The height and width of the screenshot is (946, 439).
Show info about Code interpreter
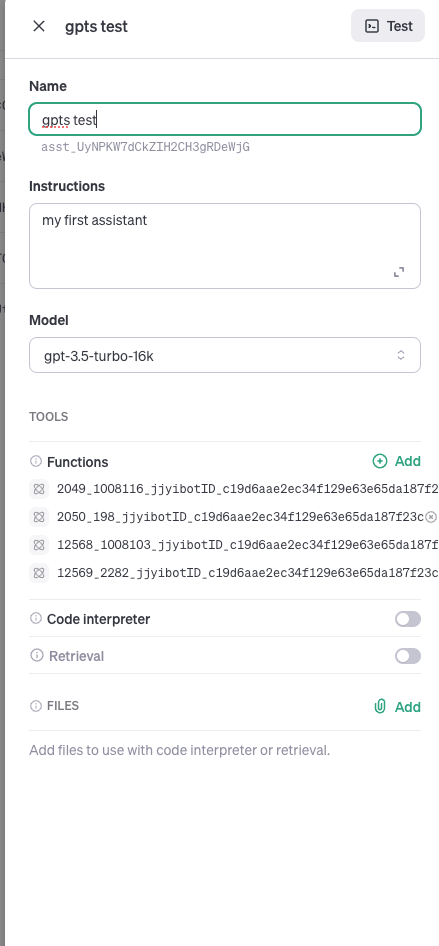click(36, 618)
